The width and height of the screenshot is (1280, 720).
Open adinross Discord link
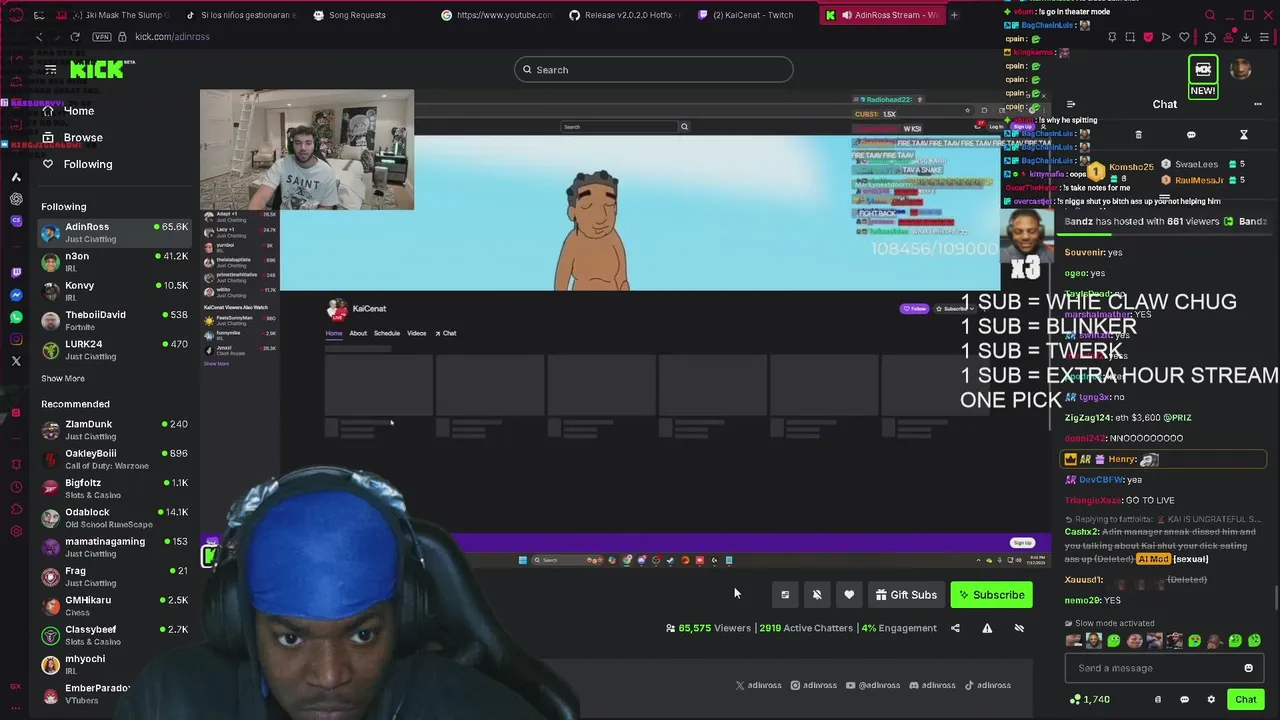click(932, 685)
